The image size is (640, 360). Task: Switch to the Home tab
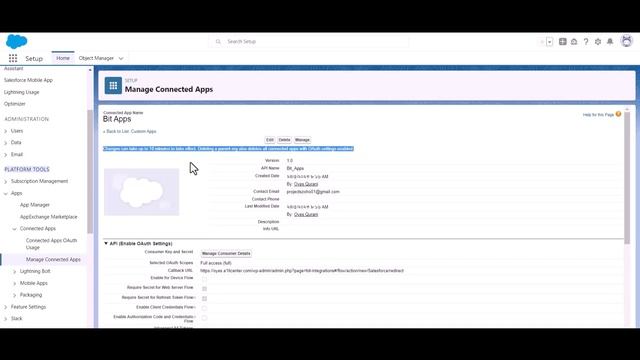(63, 58)
